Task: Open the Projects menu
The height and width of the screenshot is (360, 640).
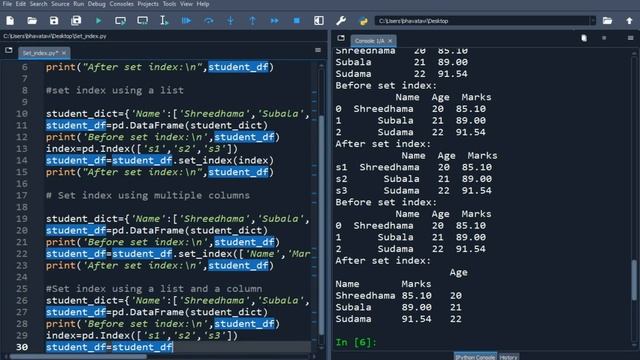Action: tap(148, 4)
